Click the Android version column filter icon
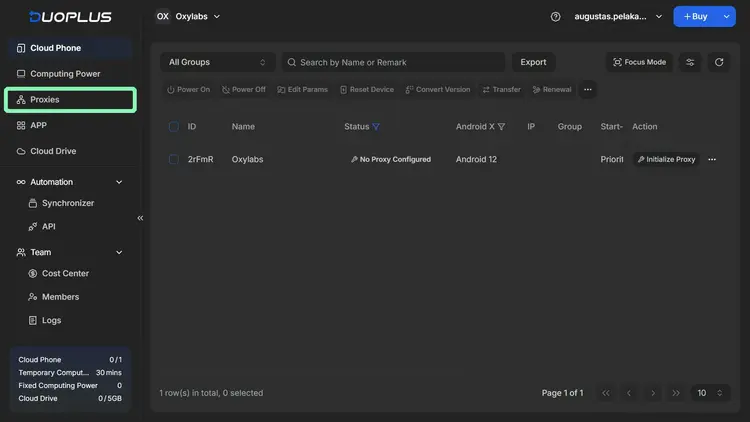750x422 pixels. pyautogui.click(x=501, y=127)
